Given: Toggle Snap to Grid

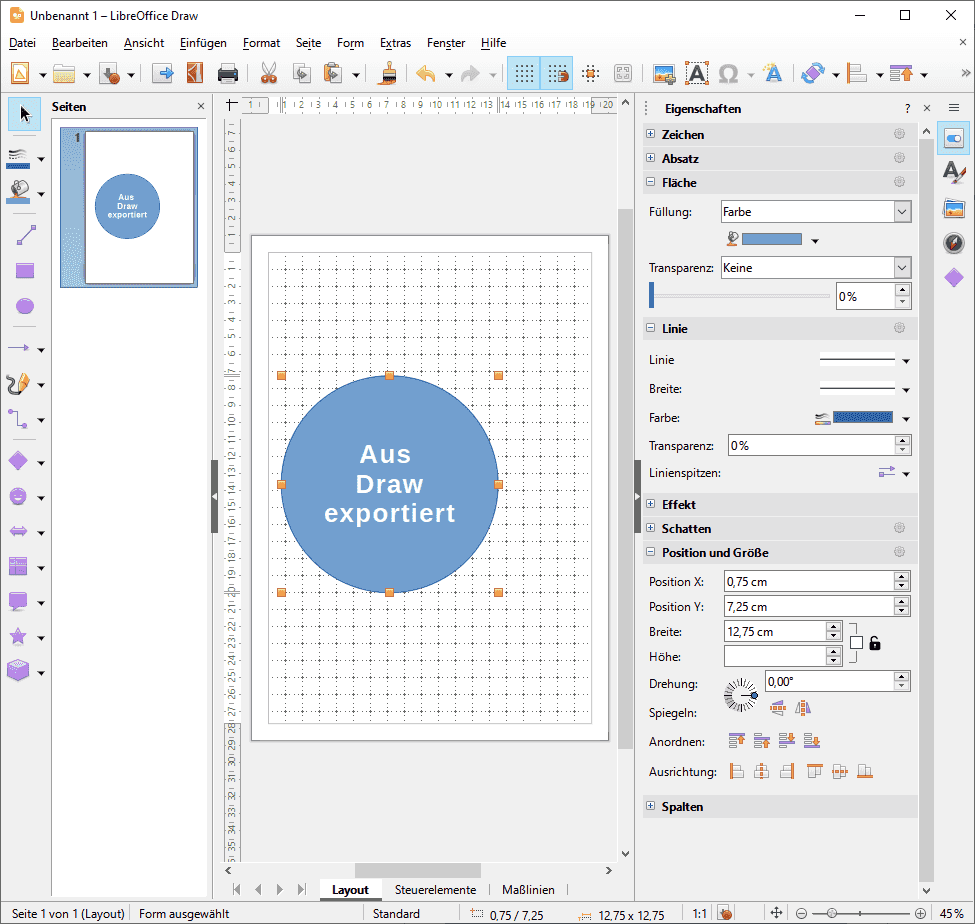Looking at the screenshot, I should pos(557,74).
